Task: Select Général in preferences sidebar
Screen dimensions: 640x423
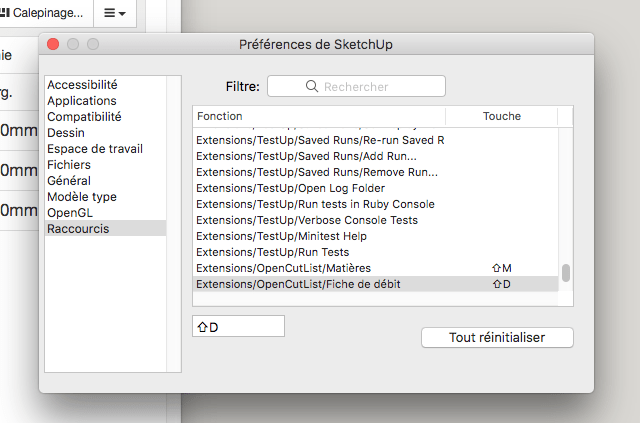Action: [x=105, y=180]
